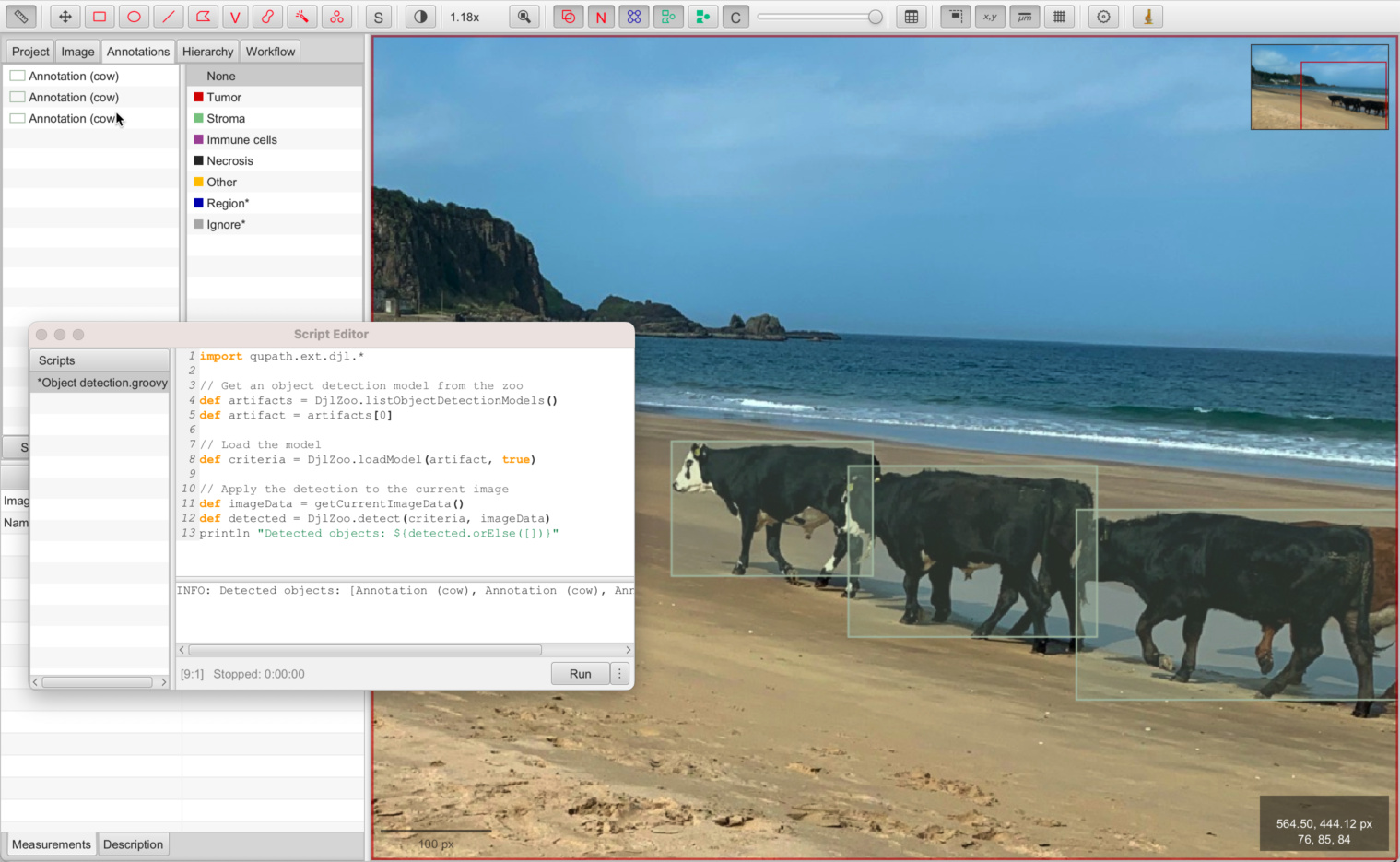Switch to the Image tab
The height and width of the screenshot is (862, 1400).
[x=77, y=52]
